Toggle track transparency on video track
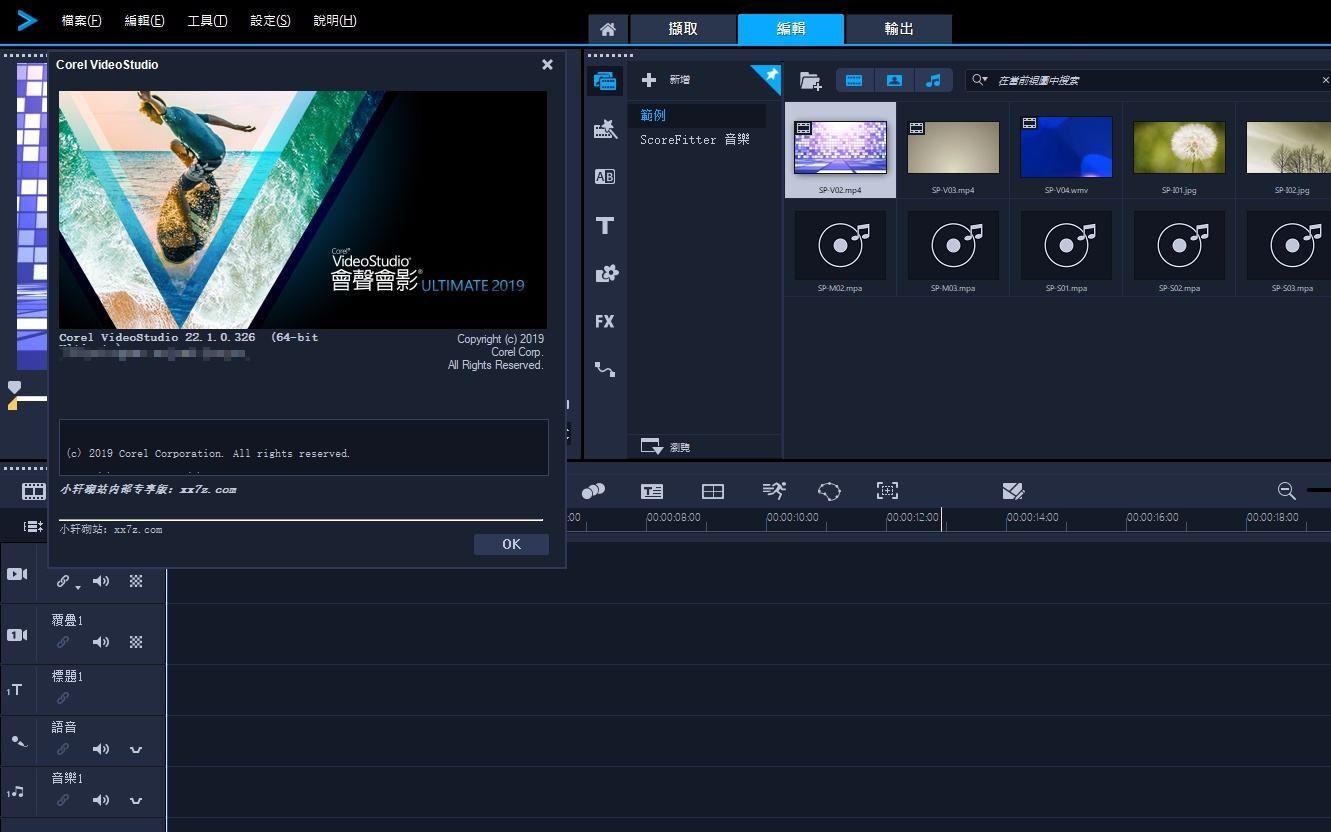This screenshot has height=832, width=1331. 136,581
